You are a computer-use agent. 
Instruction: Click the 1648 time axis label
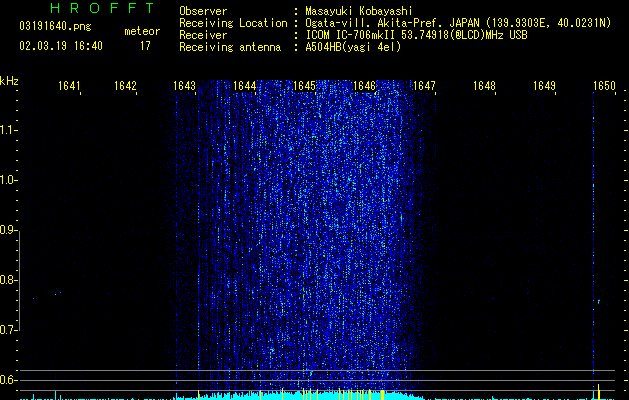tap(484, 86)
